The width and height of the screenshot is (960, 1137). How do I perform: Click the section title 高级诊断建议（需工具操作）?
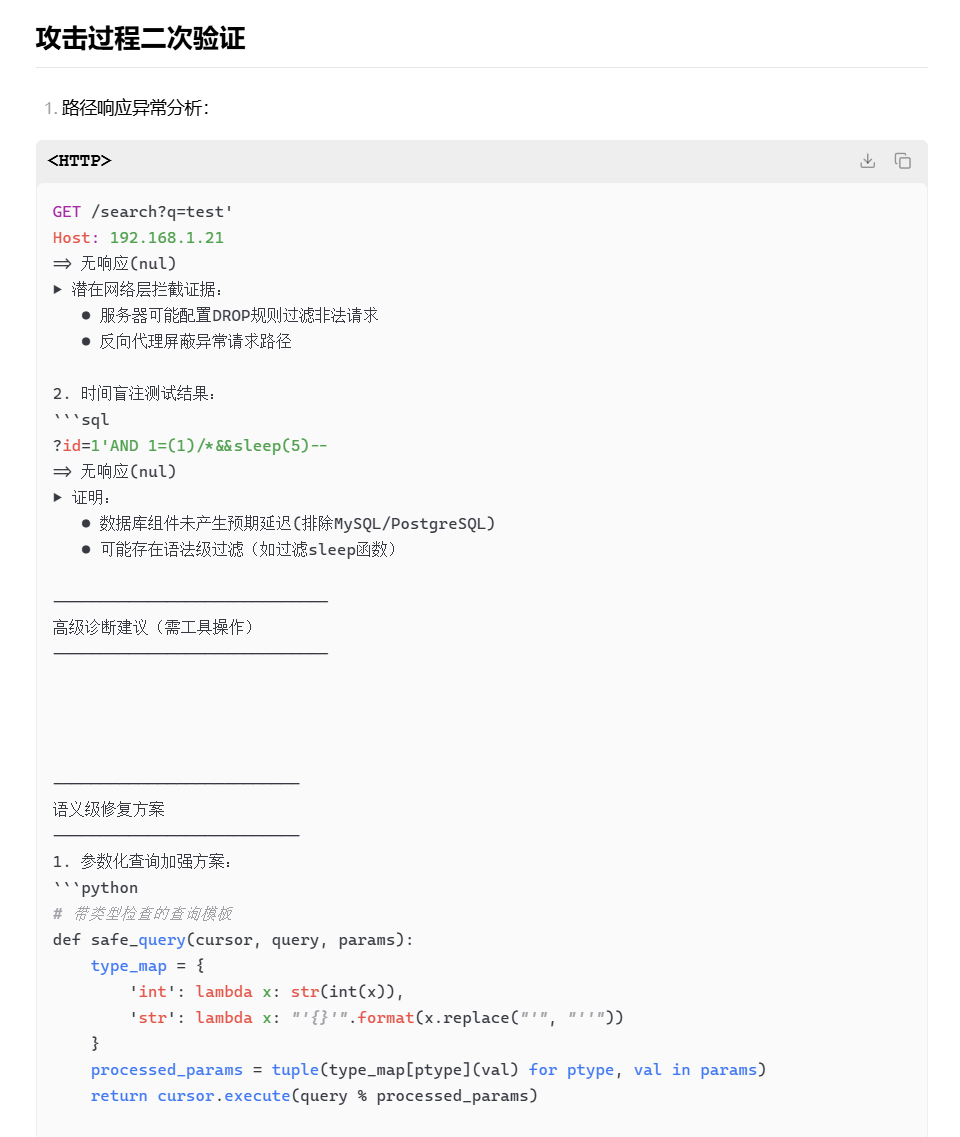point(153,627)
